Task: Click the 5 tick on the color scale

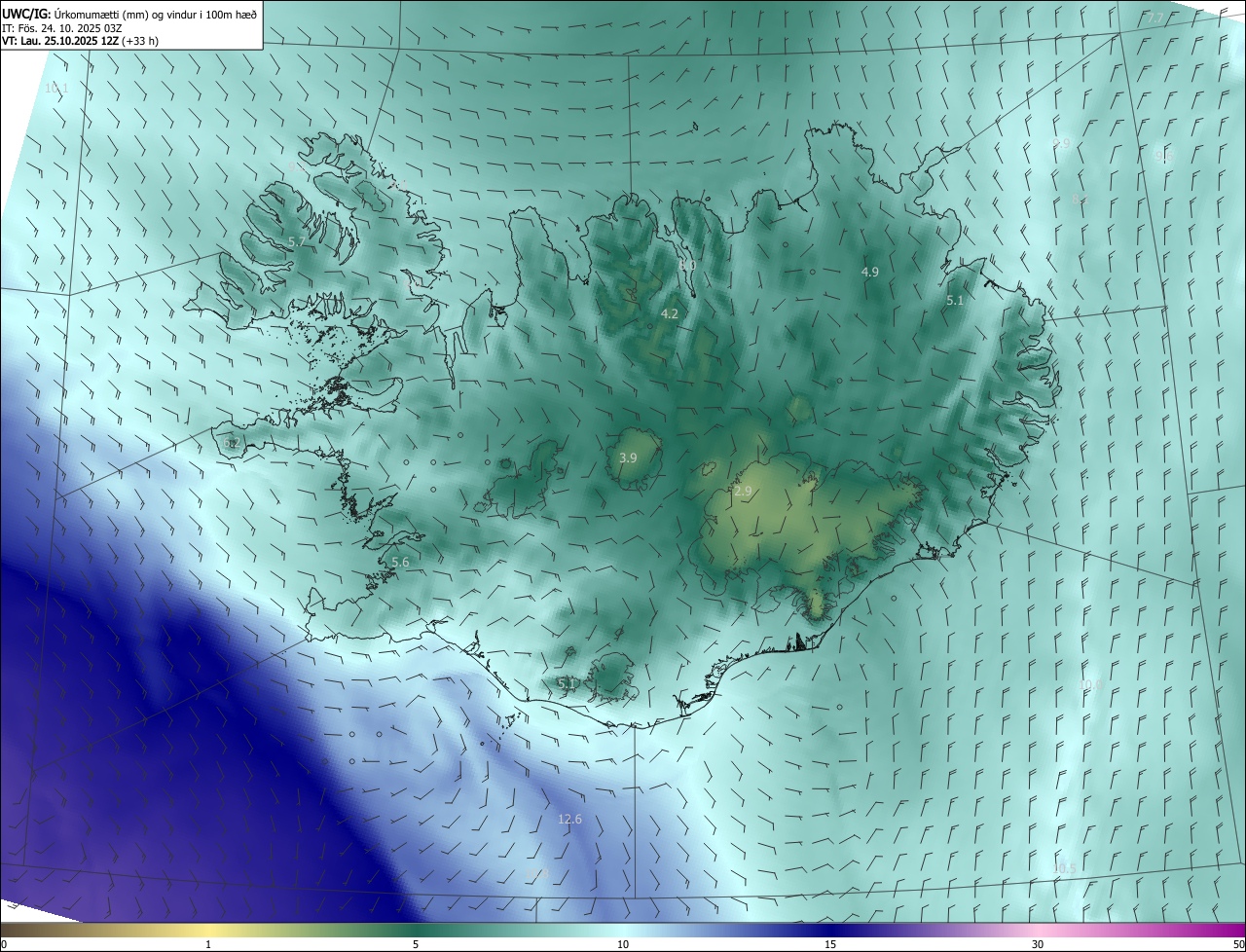Action: pos(416,944)
